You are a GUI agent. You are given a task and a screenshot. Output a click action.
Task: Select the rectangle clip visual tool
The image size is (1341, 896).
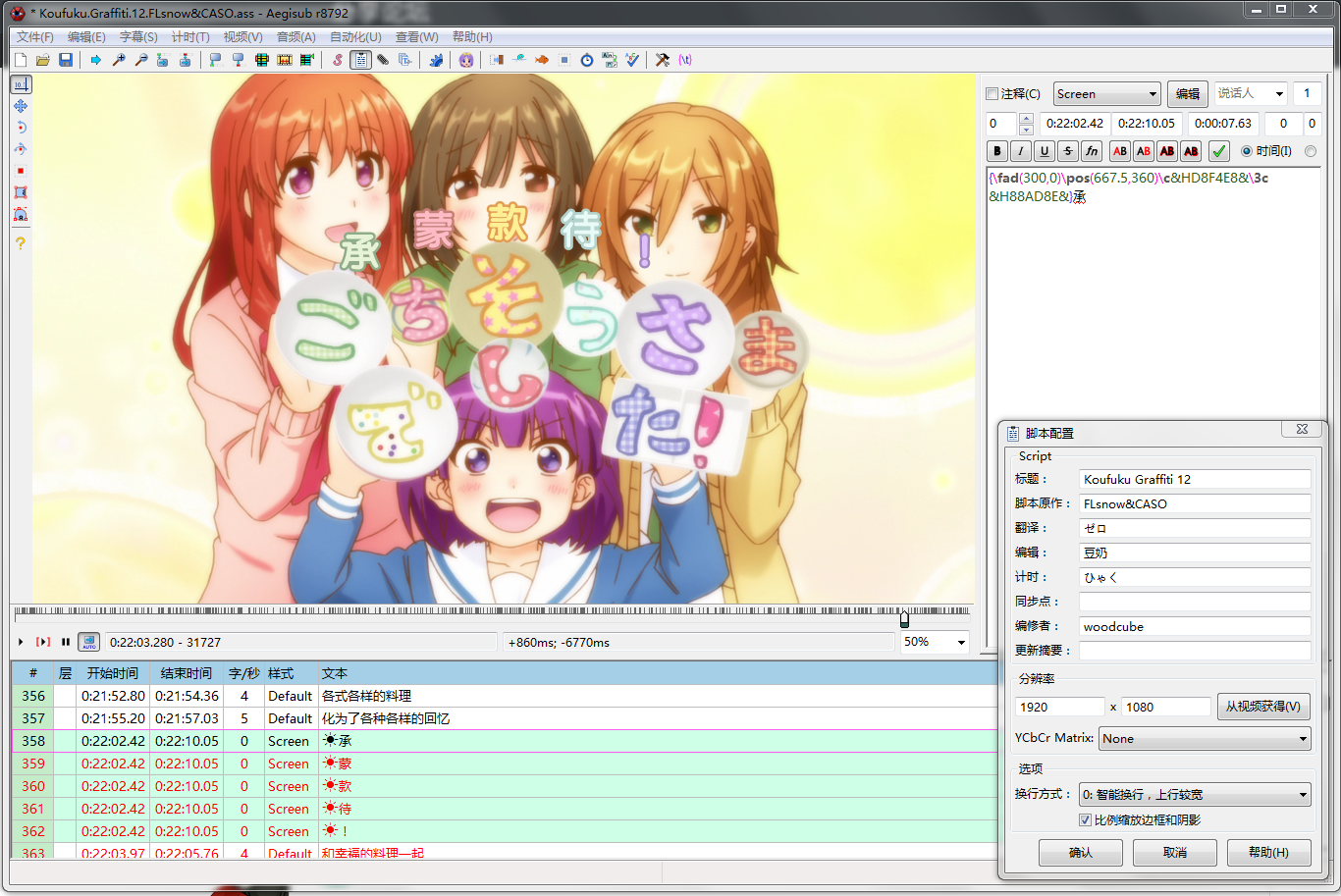click(21, 192)
